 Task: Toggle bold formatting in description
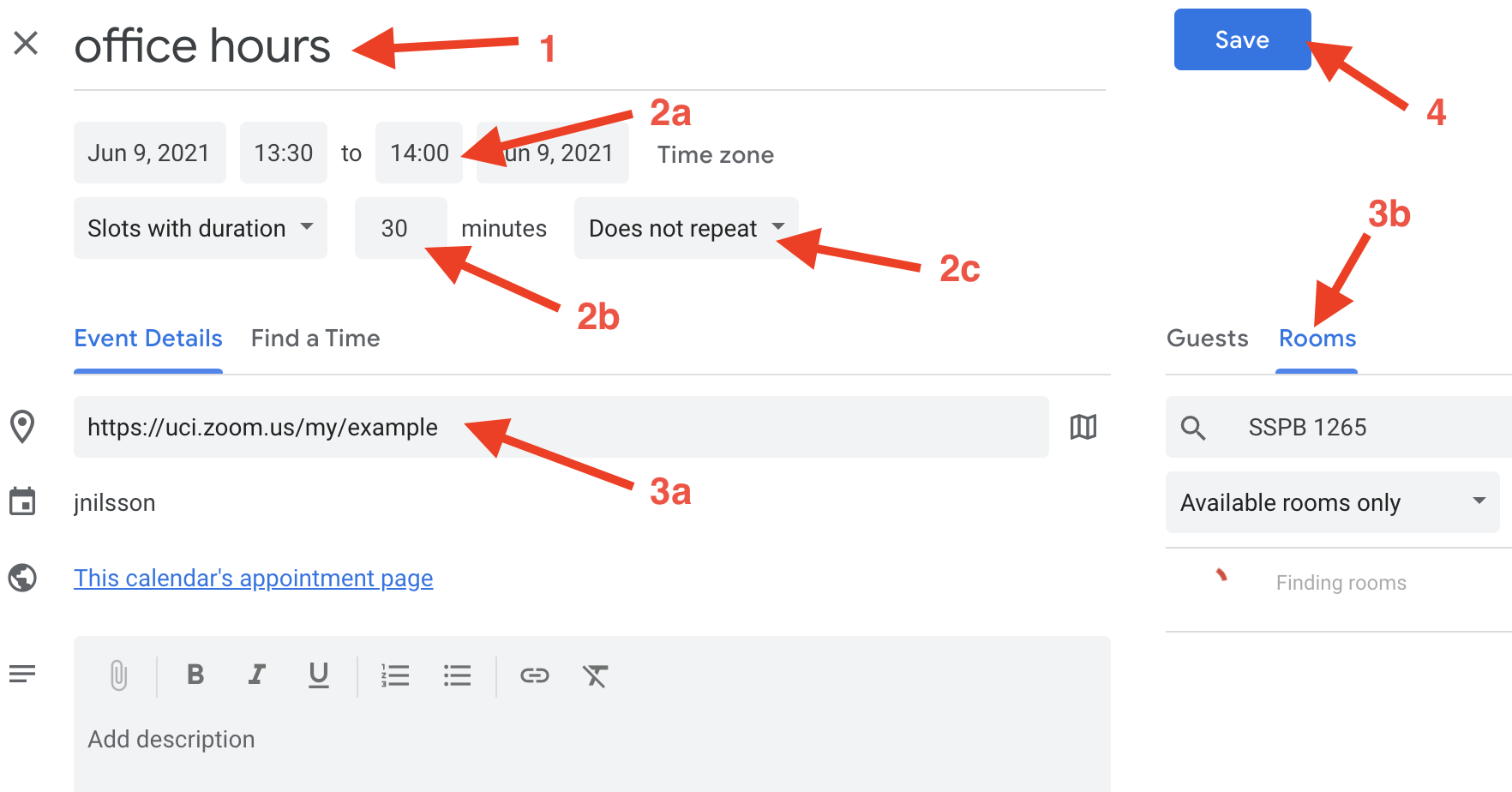pos(195,675)
